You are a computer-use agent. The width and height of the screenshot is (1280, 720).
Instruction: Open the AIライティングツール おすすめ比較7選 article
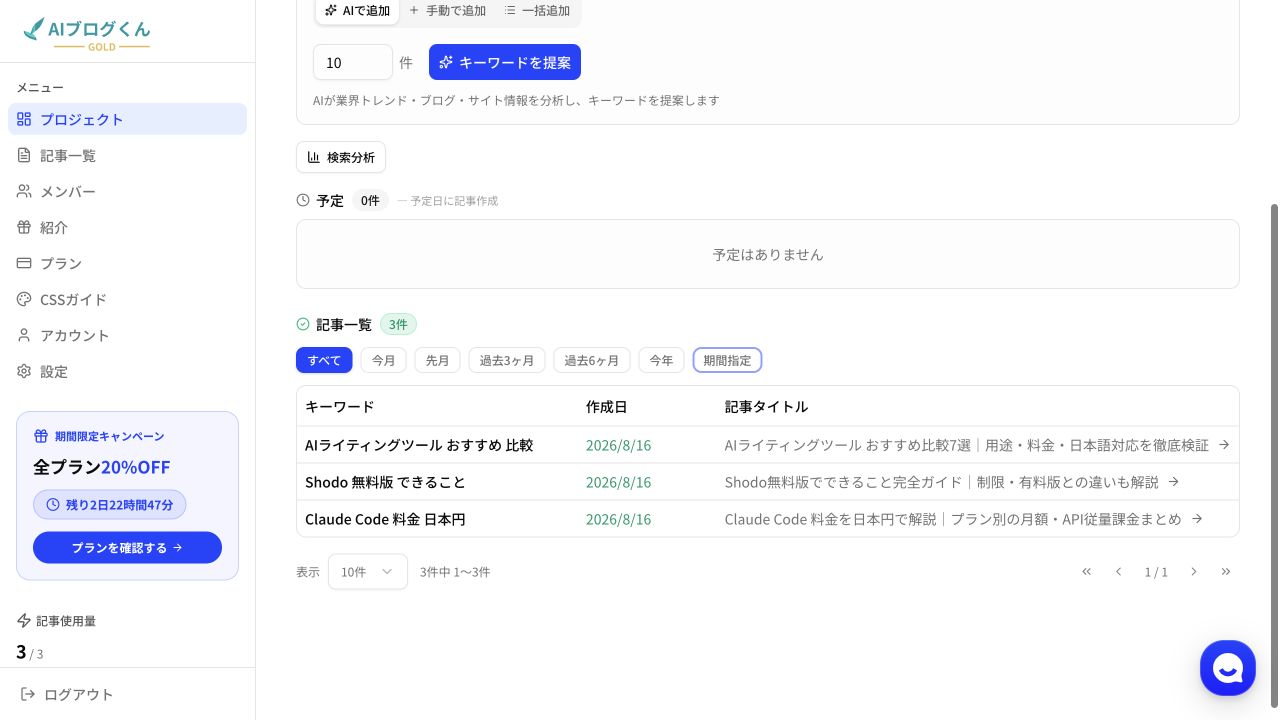click(x=977, y=445)
